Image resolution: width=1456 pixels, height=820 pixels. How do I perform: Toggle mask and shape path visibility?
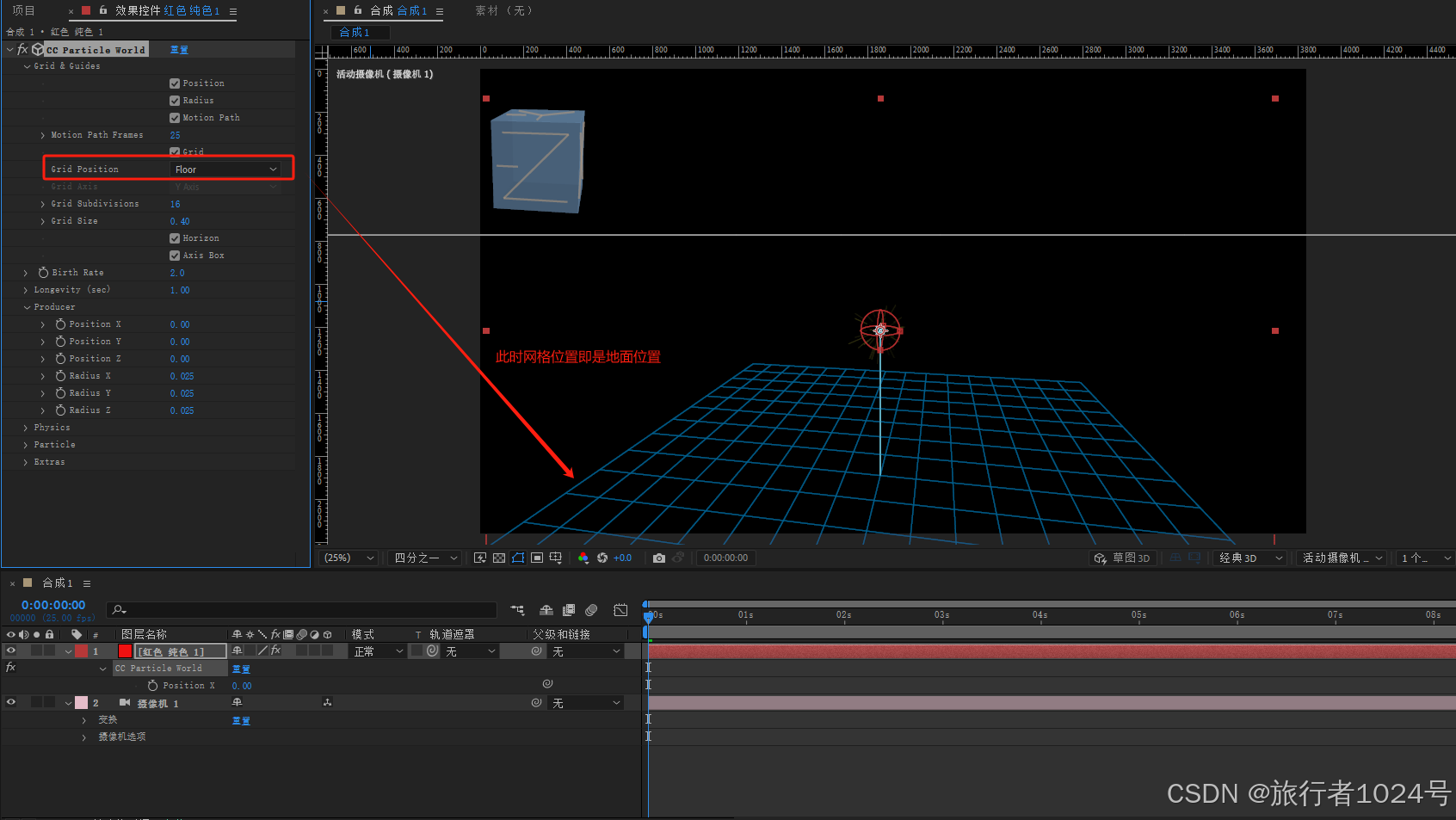[518, 558]
